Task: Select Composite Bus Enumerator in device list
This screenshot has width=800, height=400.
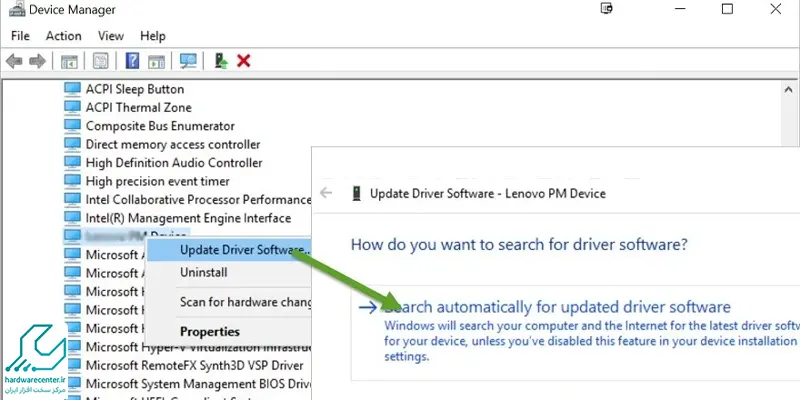Action: [x=160, y=126]
